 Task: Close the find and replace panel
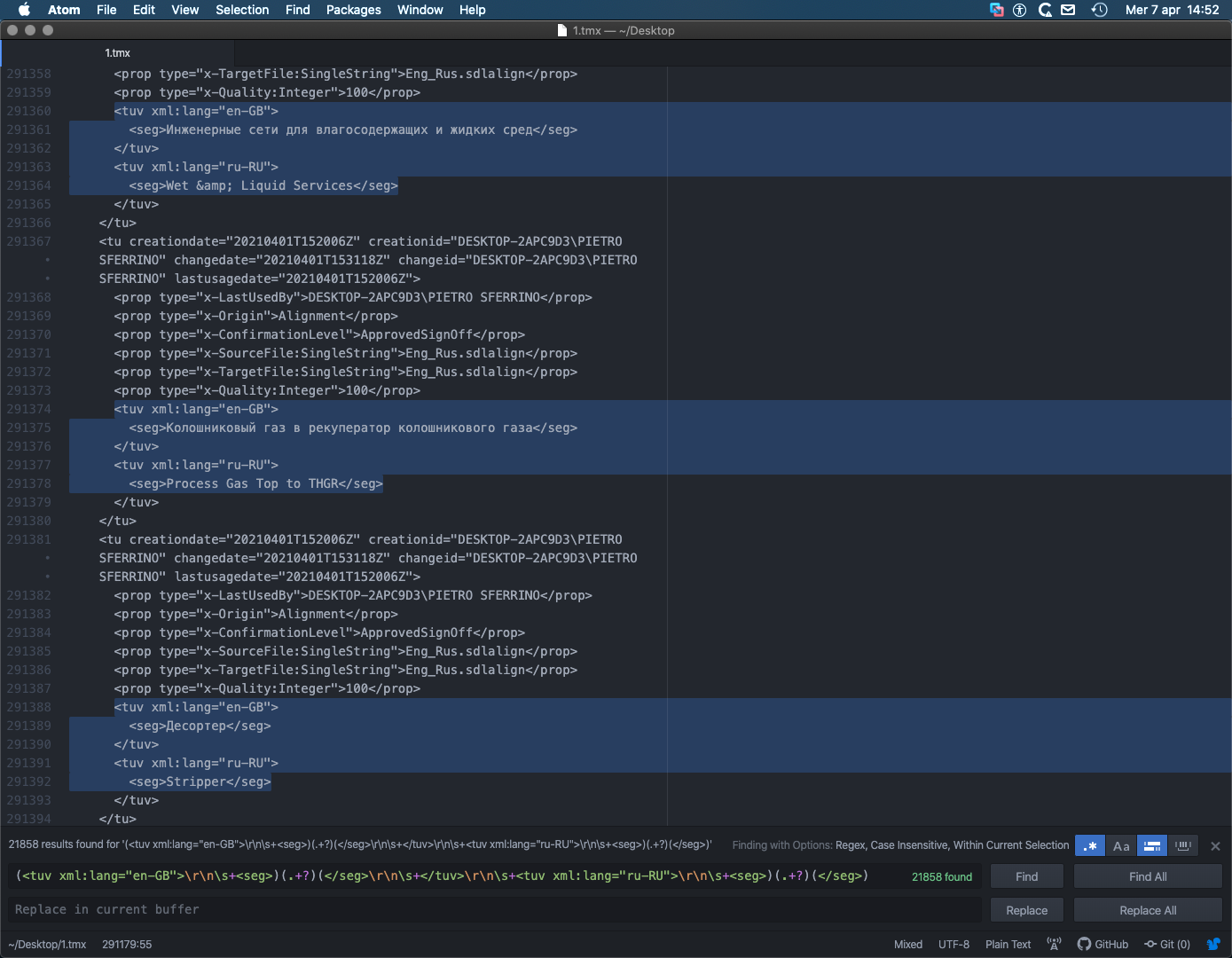tap(1215, 845)
